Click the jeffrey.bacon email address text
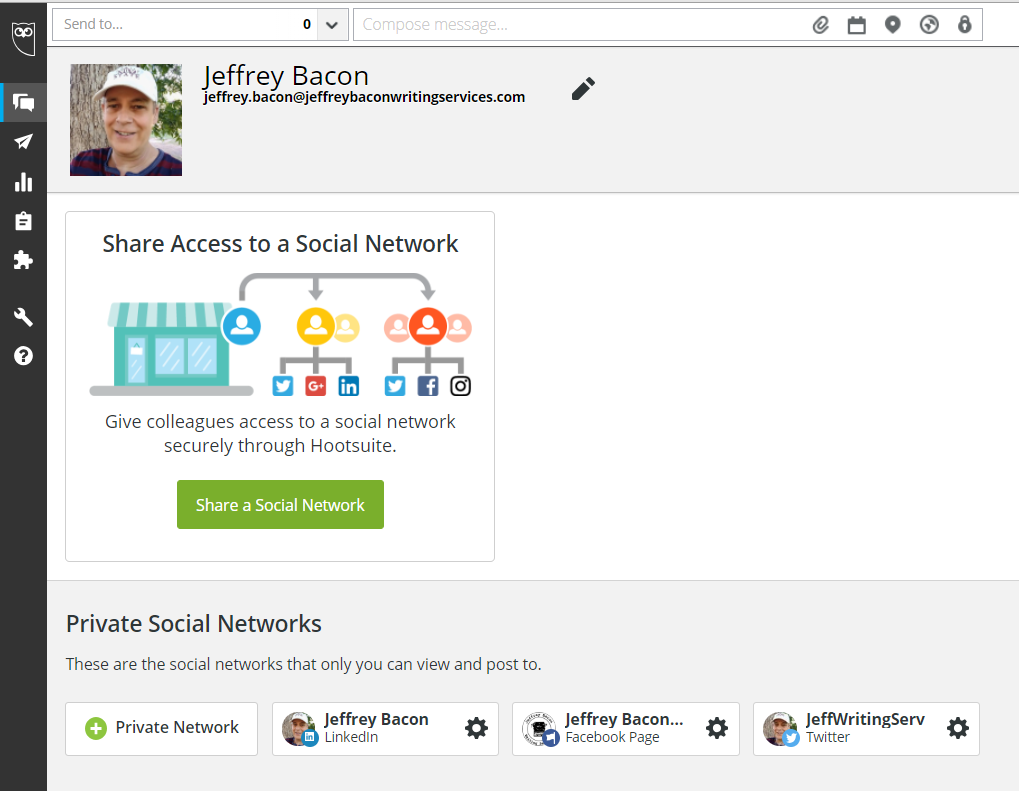 click(364, 97)
